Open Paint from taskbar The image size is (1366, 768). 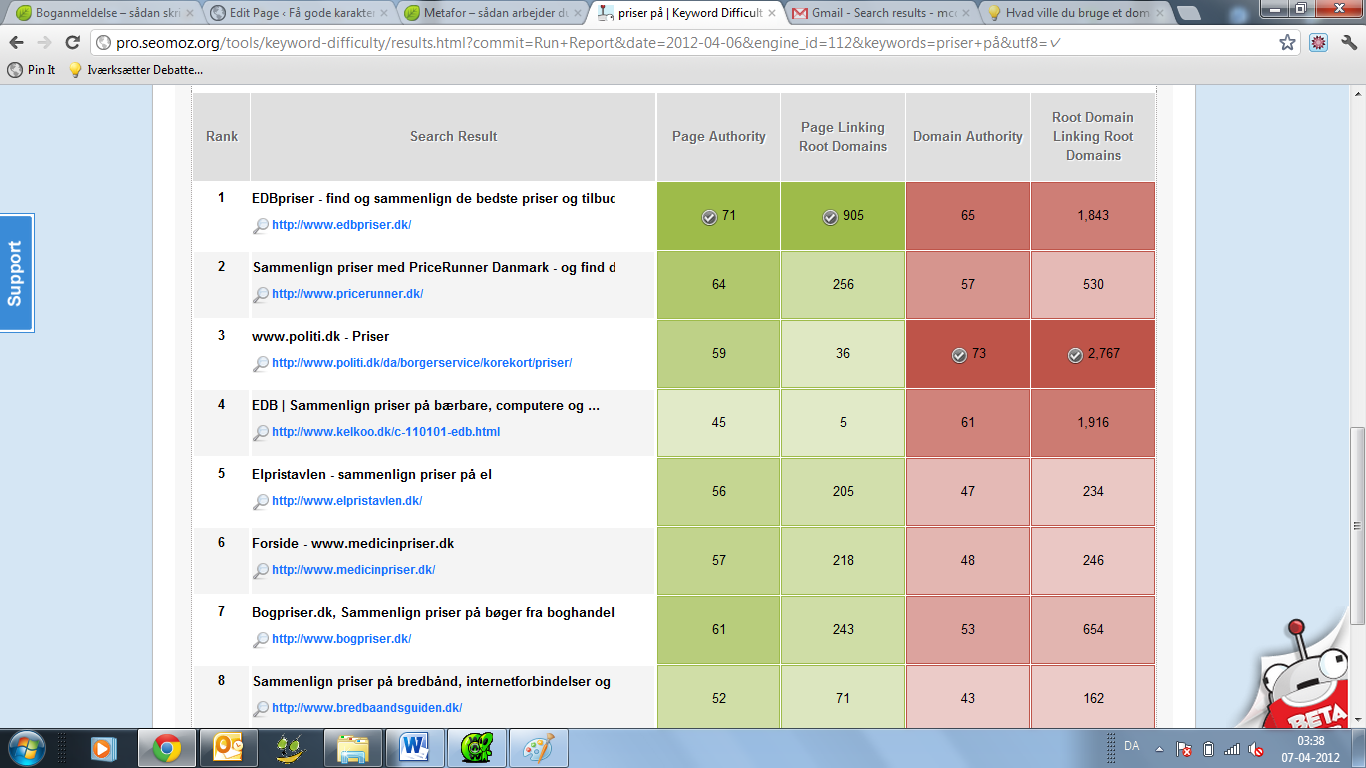pyautogui.click(x=538, y=748)
